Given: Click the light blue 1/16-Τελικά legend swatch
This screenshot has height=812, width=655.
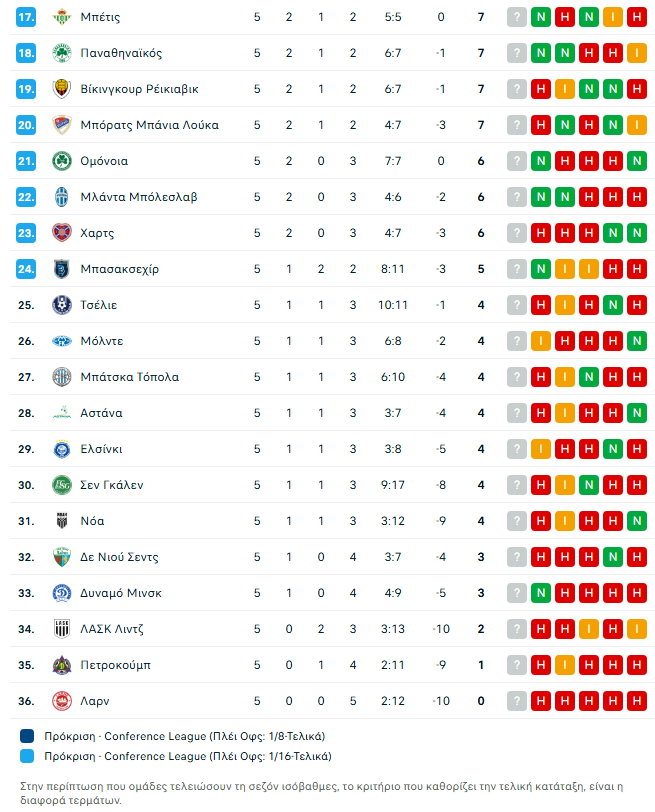Looking at the screenshot, I should pyautogui.click(x=27, y=756).
